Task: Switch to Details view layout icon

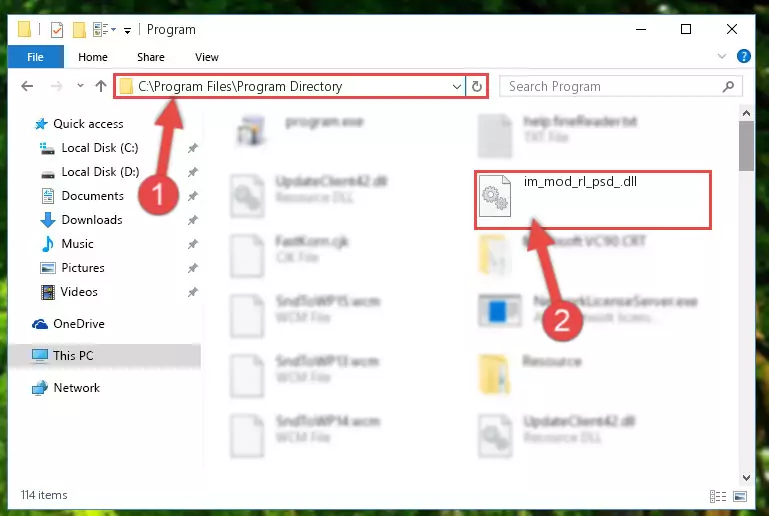Action: point(718,496)
